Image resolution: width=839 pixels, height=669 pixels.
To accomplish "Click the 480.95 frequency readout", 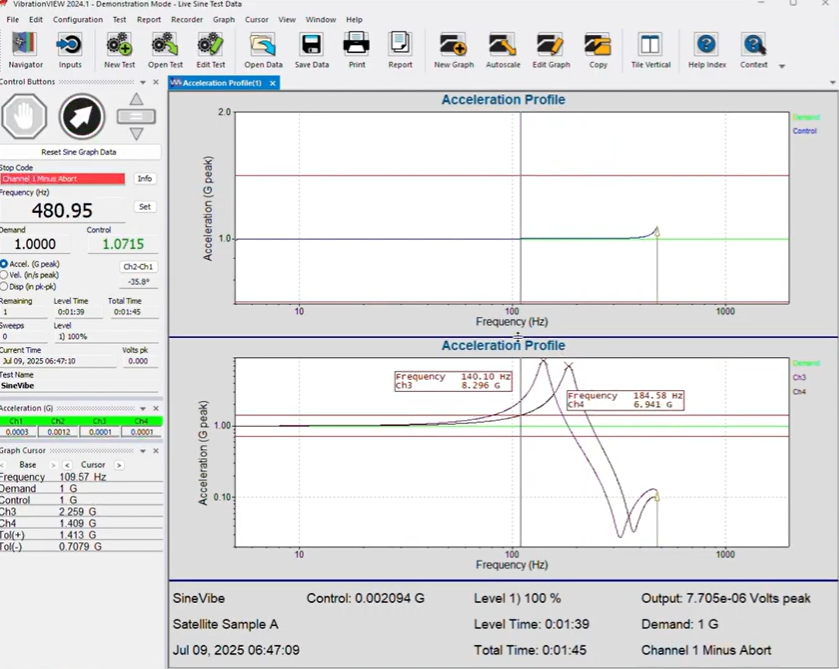I will [62, 210].
